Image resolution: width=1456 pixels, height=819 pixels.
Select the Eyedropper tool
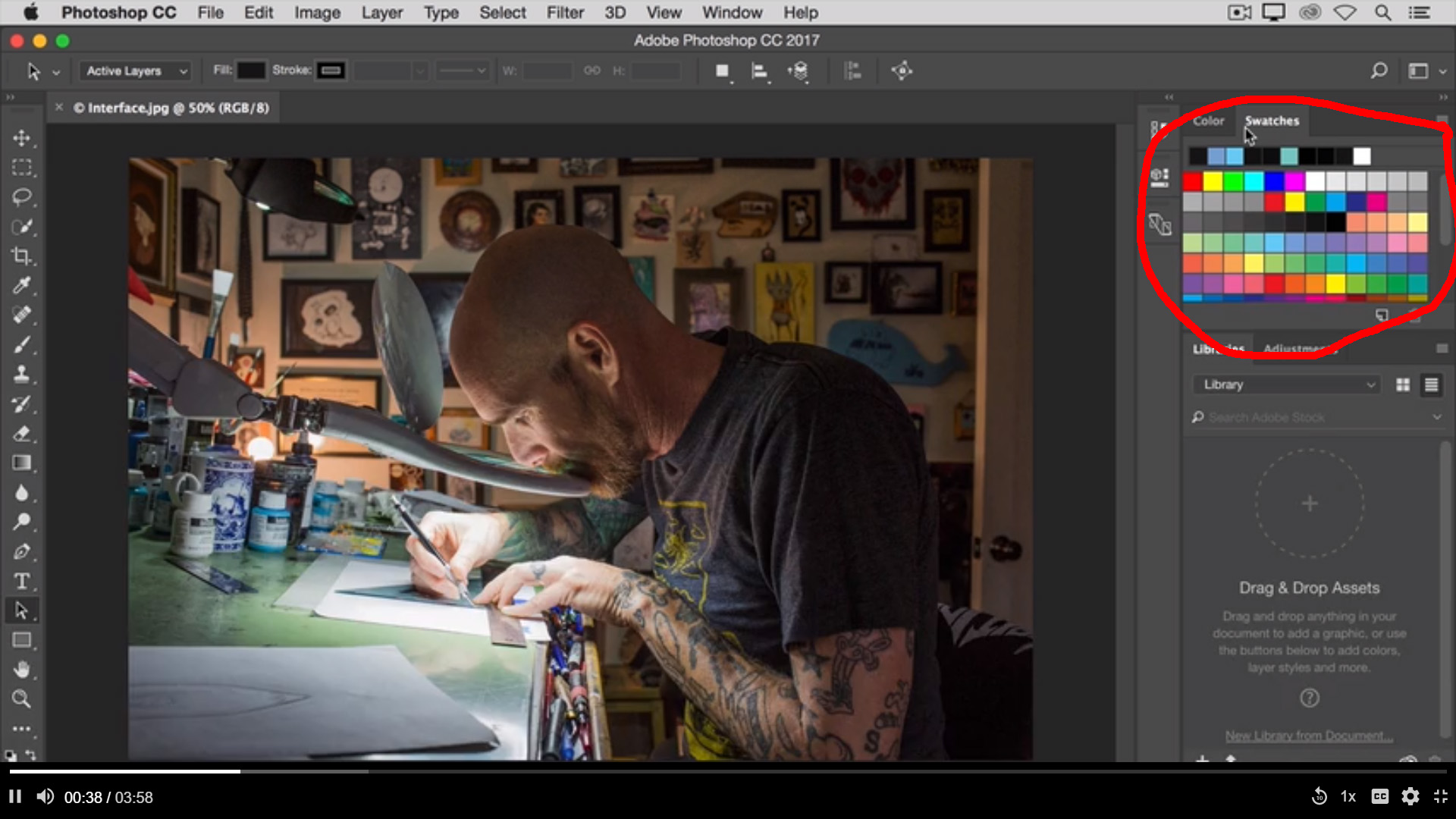23,285
